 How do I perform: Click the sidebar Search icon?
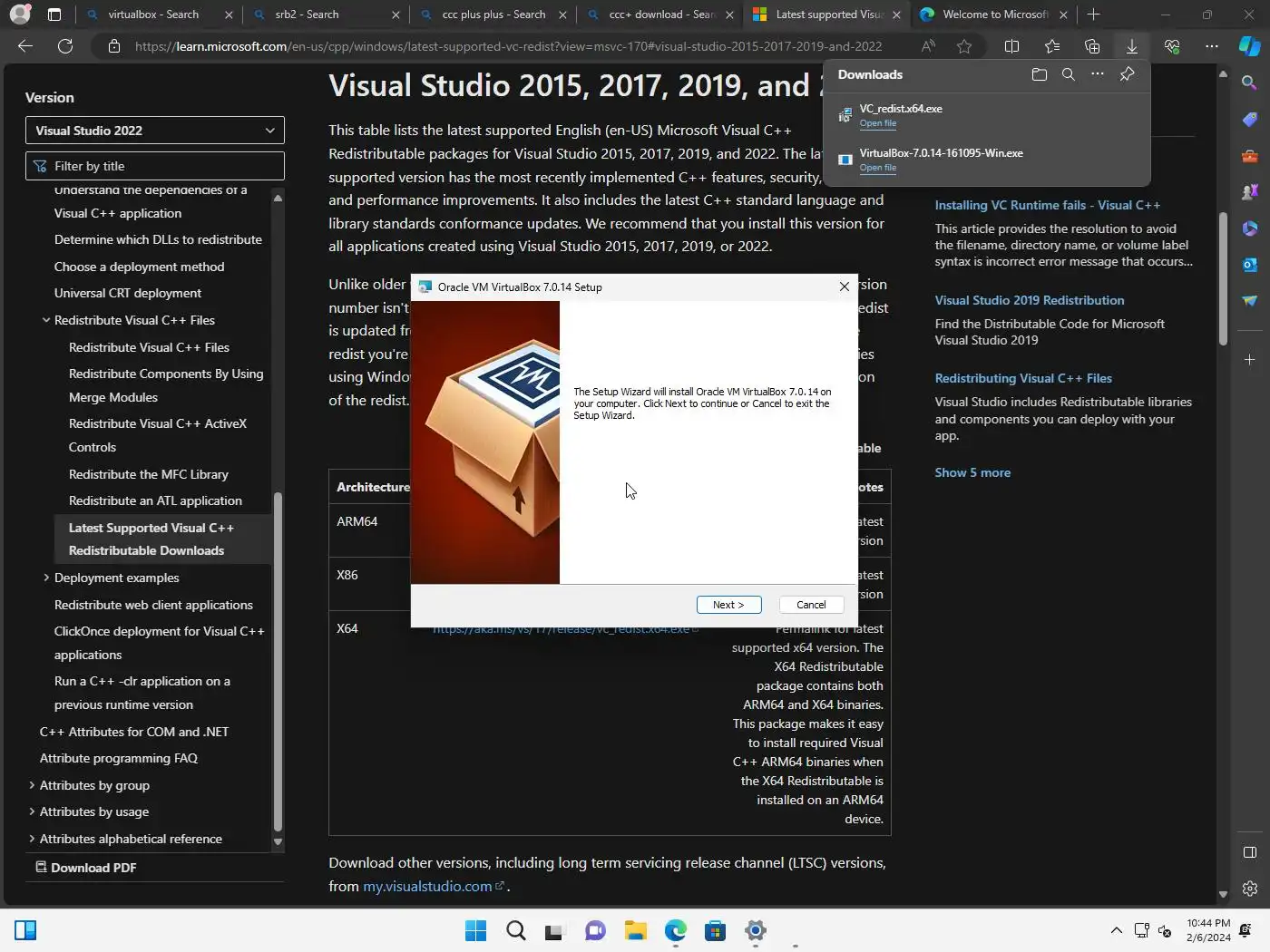tap(1250, 83)
